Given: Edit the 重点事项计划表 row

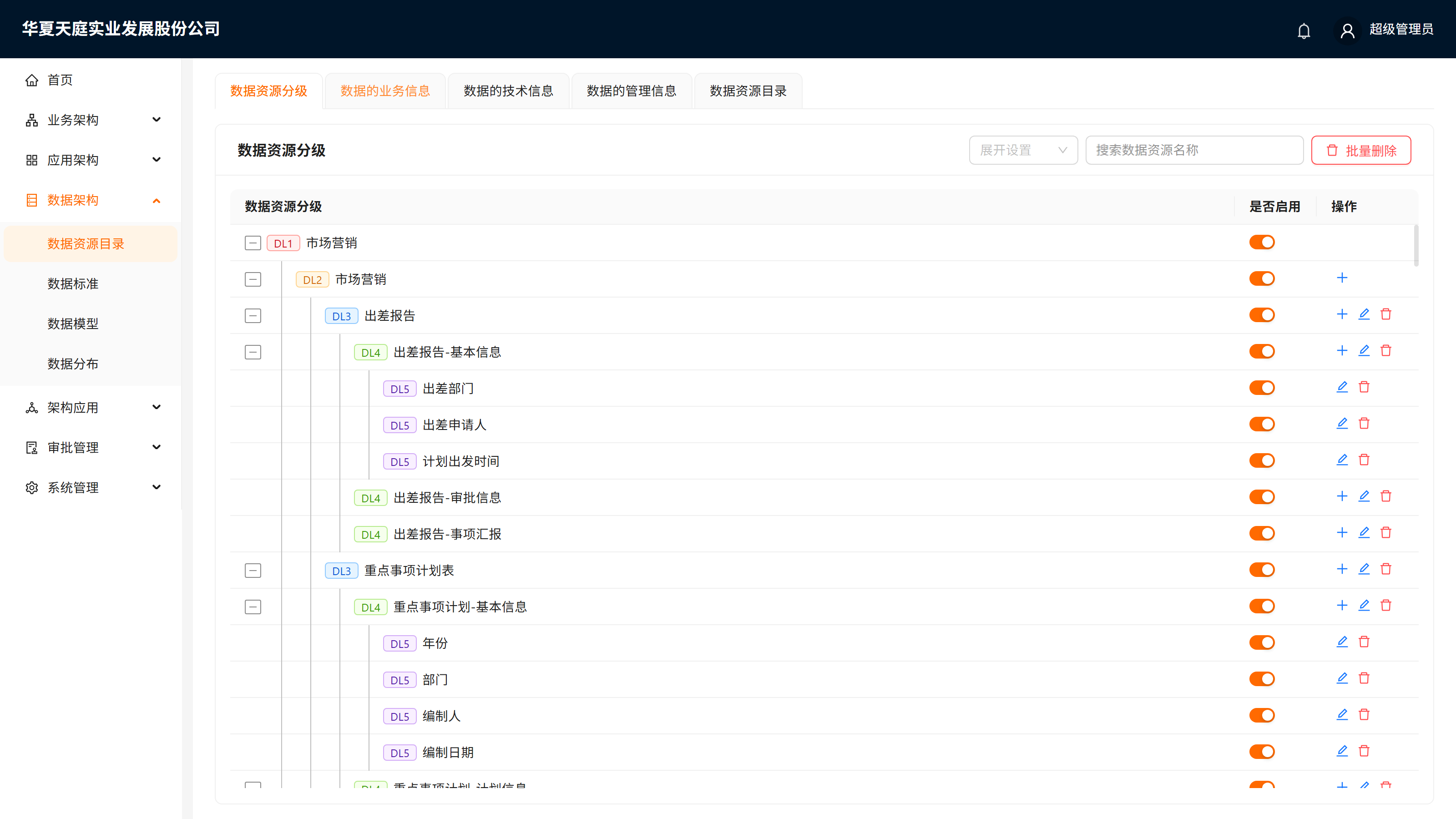Looking at the screenshot, I should click(x=1364, y=569).
